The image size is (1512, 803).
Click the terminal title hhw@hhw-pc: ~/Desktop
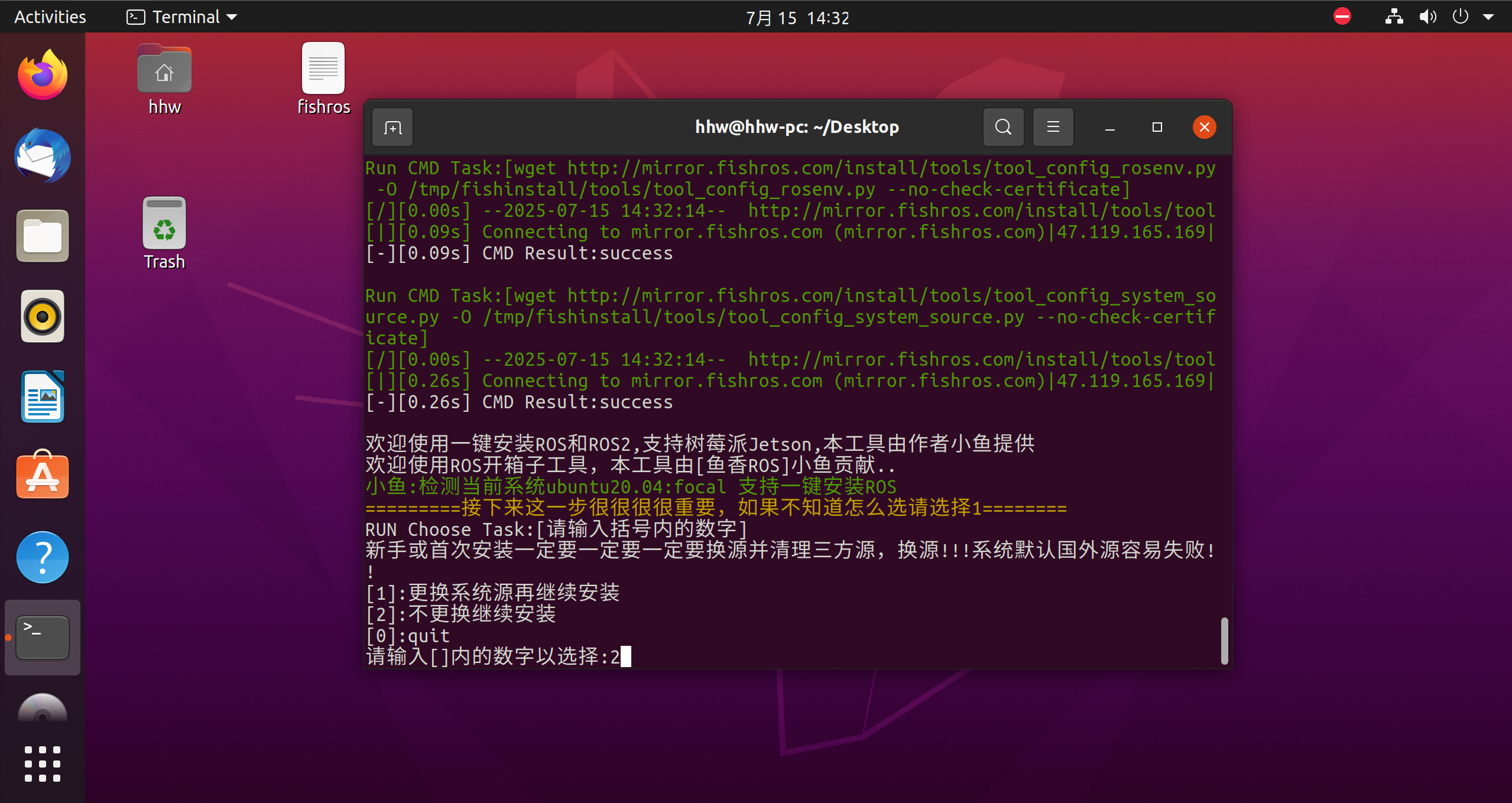click(797, 127)
